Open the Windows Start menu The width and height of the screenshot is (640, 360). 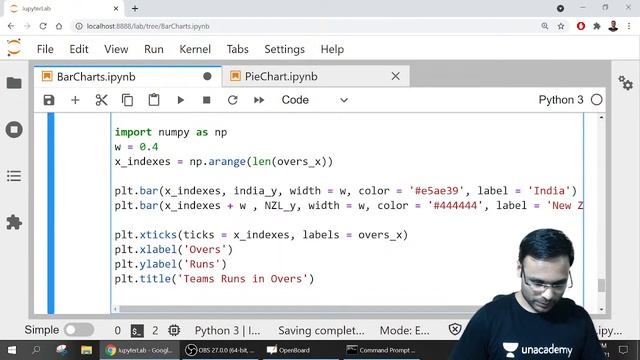(x=12, y=350)
